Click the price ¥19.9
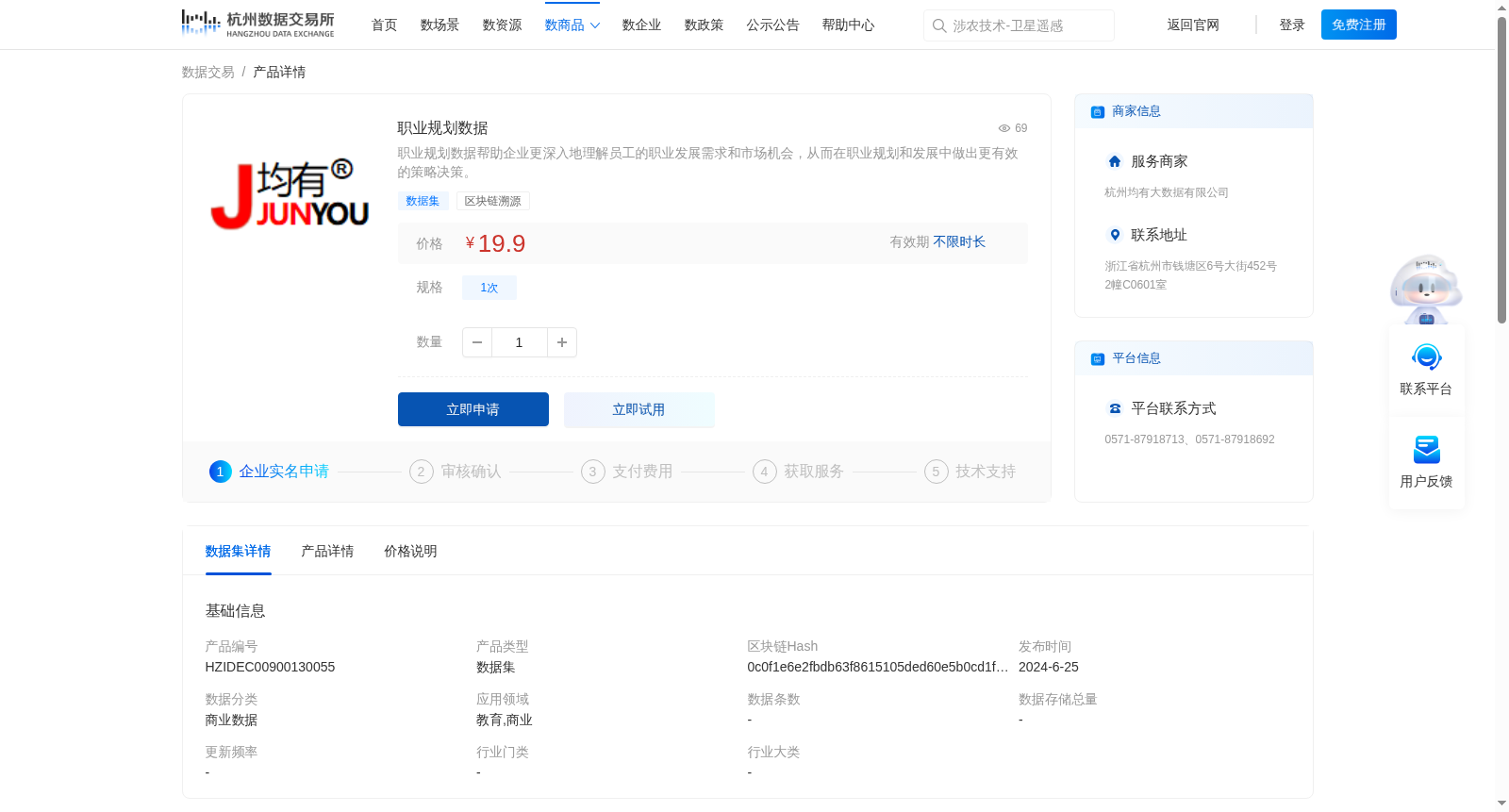Viewport: 1509px width, 812px height. (496, 244)
